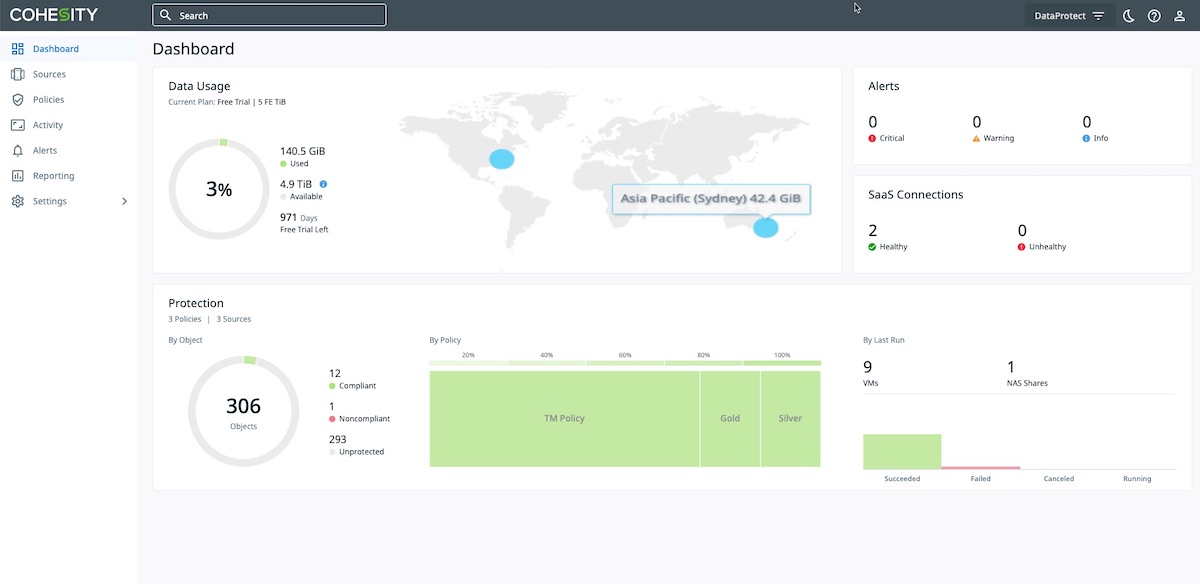Screen dimensions: 1200x584
Task: Open the DataProtect app switcher dropdown
Action: click(1070, 15)
